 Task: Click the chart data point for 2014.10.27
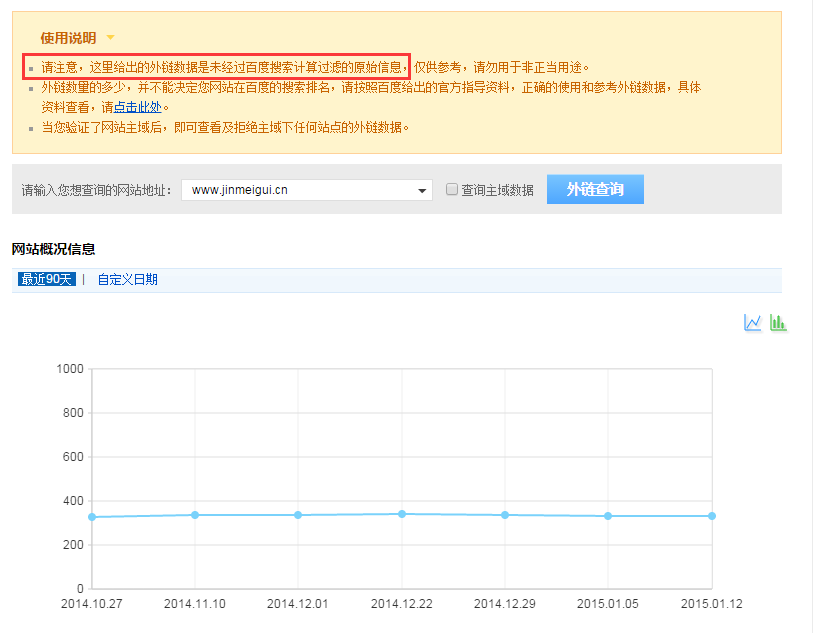(92, 517)
